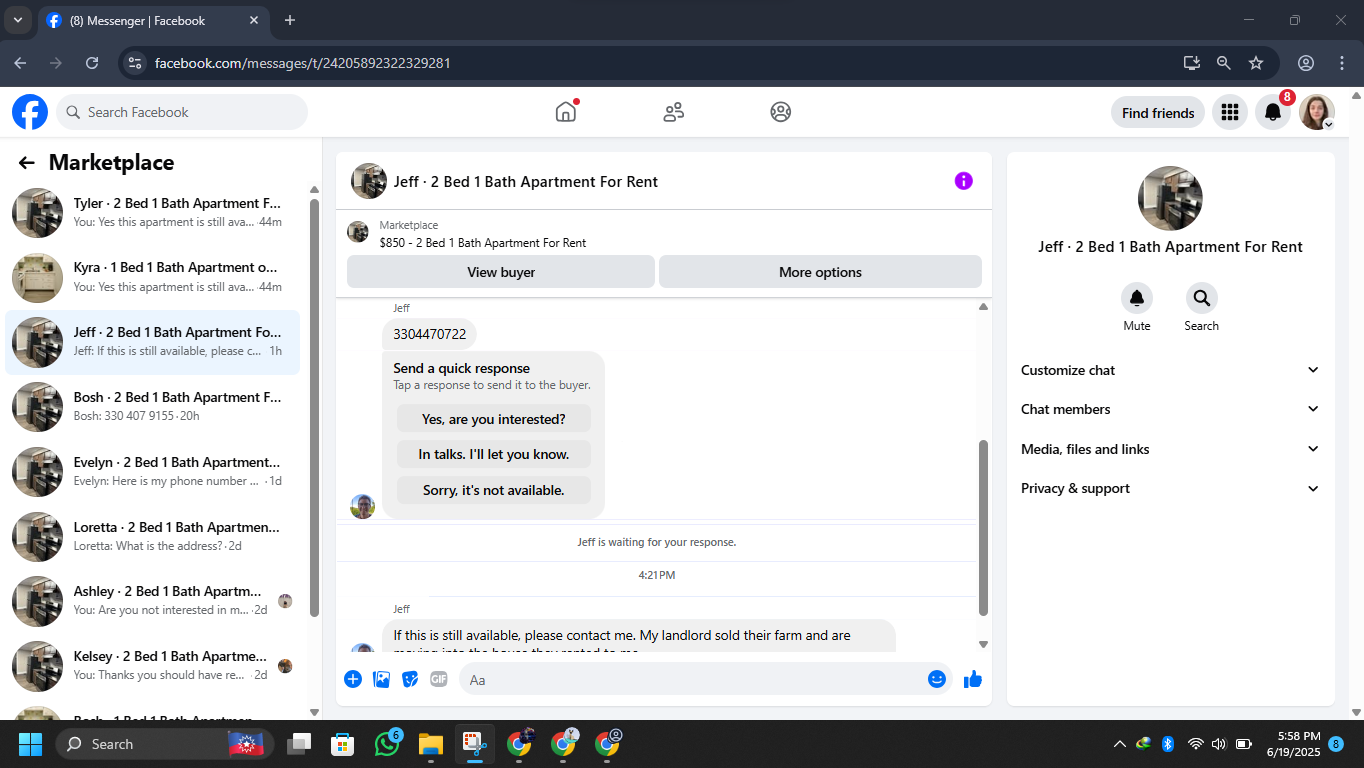
Task: Mute the Jeff conversation
Action: [x=1137, y=298]
